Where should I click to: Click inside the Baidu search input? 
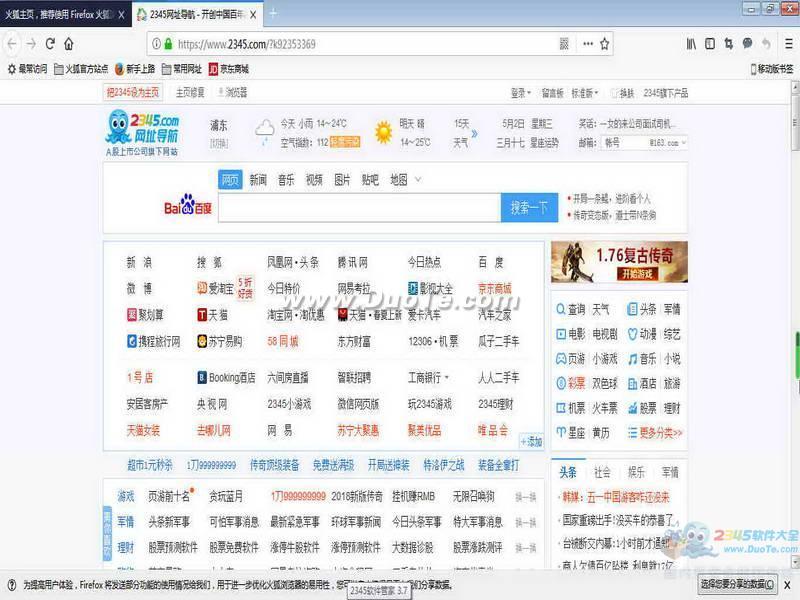click(x=360, y=207)
